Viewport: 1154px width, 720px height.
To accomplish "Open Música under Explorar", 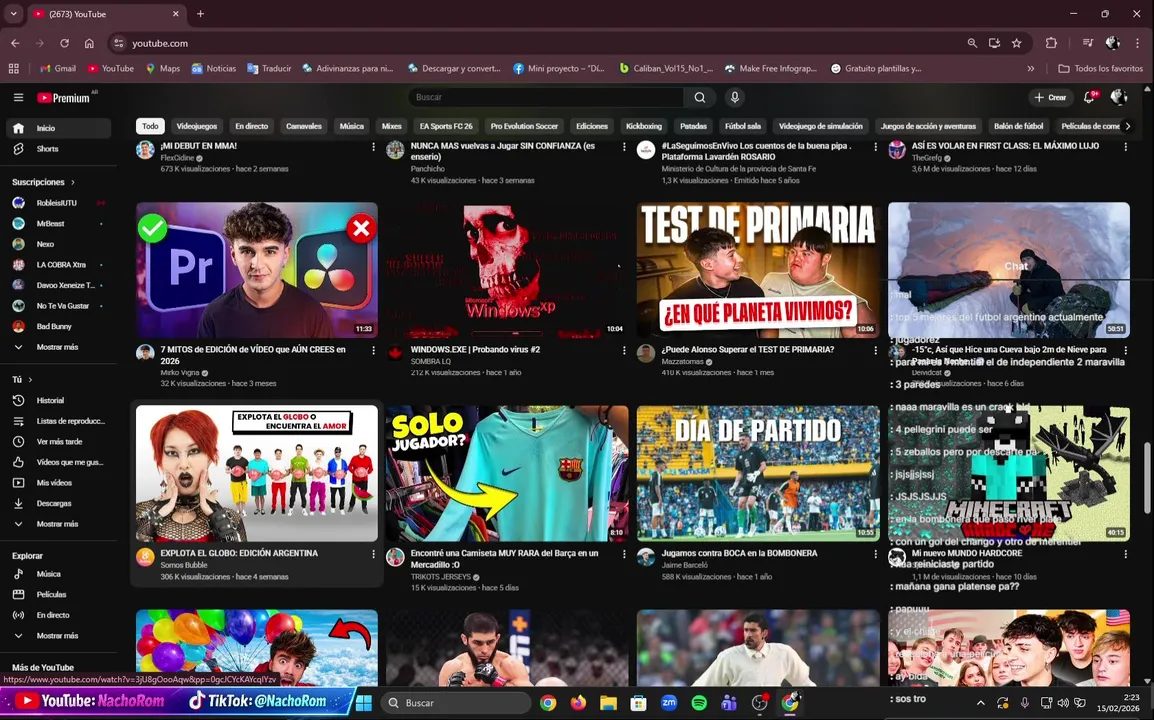I will (59, 573).
